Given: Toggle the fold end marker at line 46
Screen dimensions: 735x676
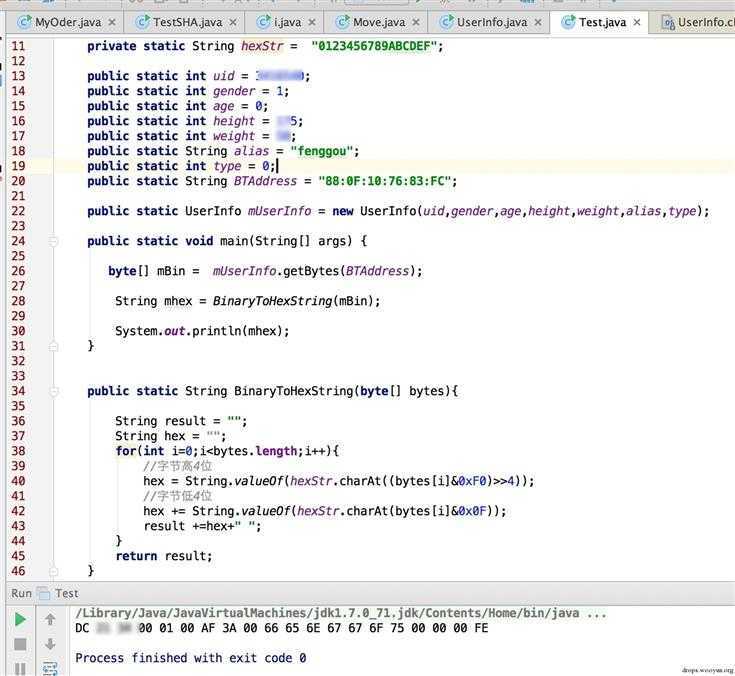Looking at the screenshot, I should [x=53, y=571].
